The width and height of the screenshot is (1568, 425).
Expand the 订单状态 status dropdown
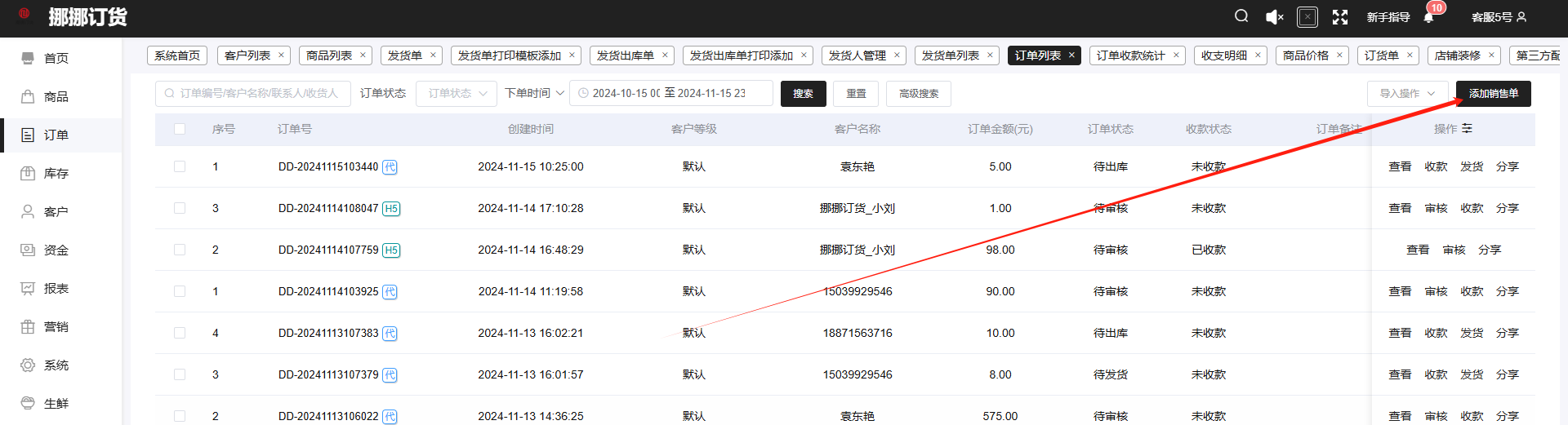pyautogui.click(x=457, y=94)
